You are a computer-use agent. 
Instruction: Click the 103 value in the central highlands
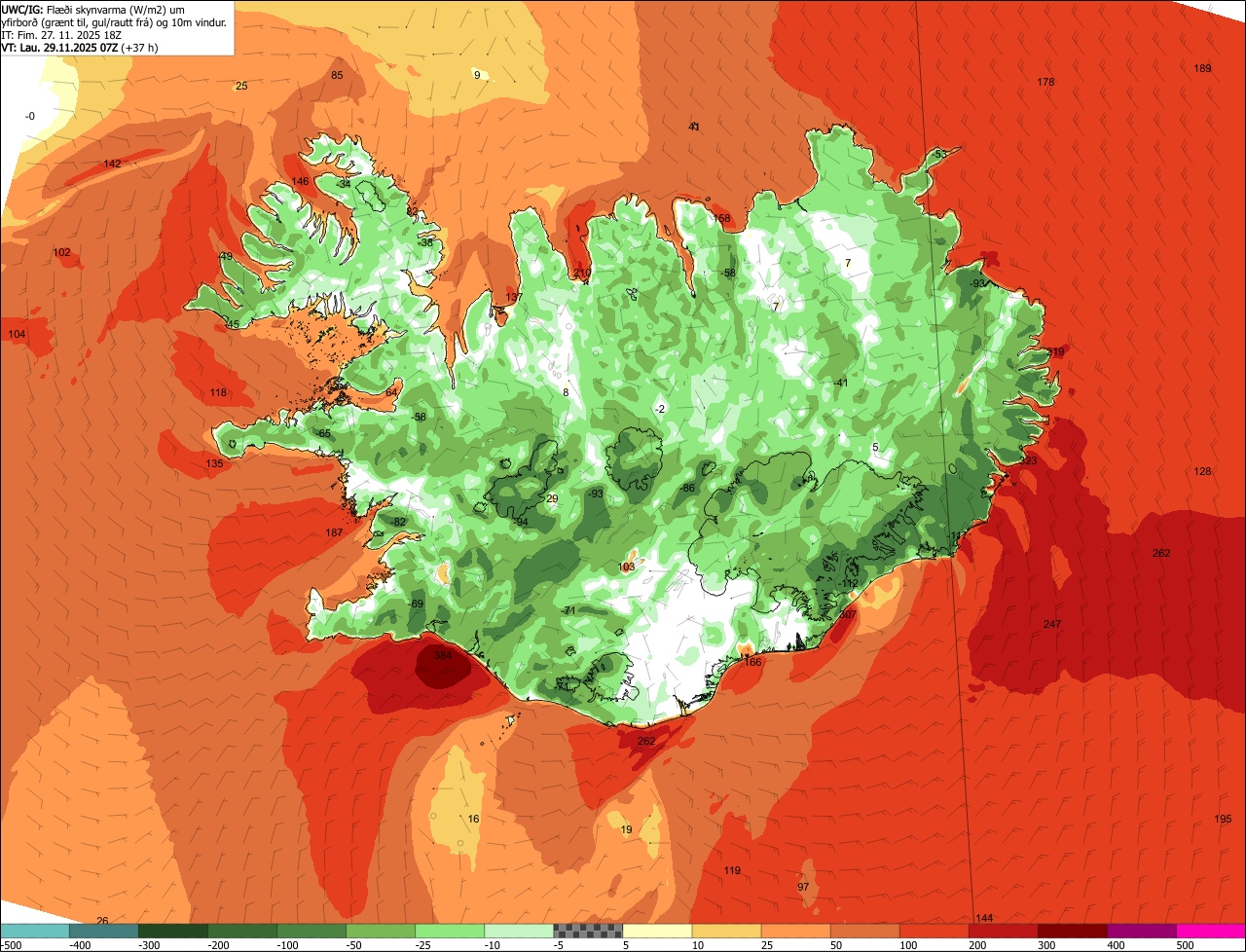click(x=627, y=567)
